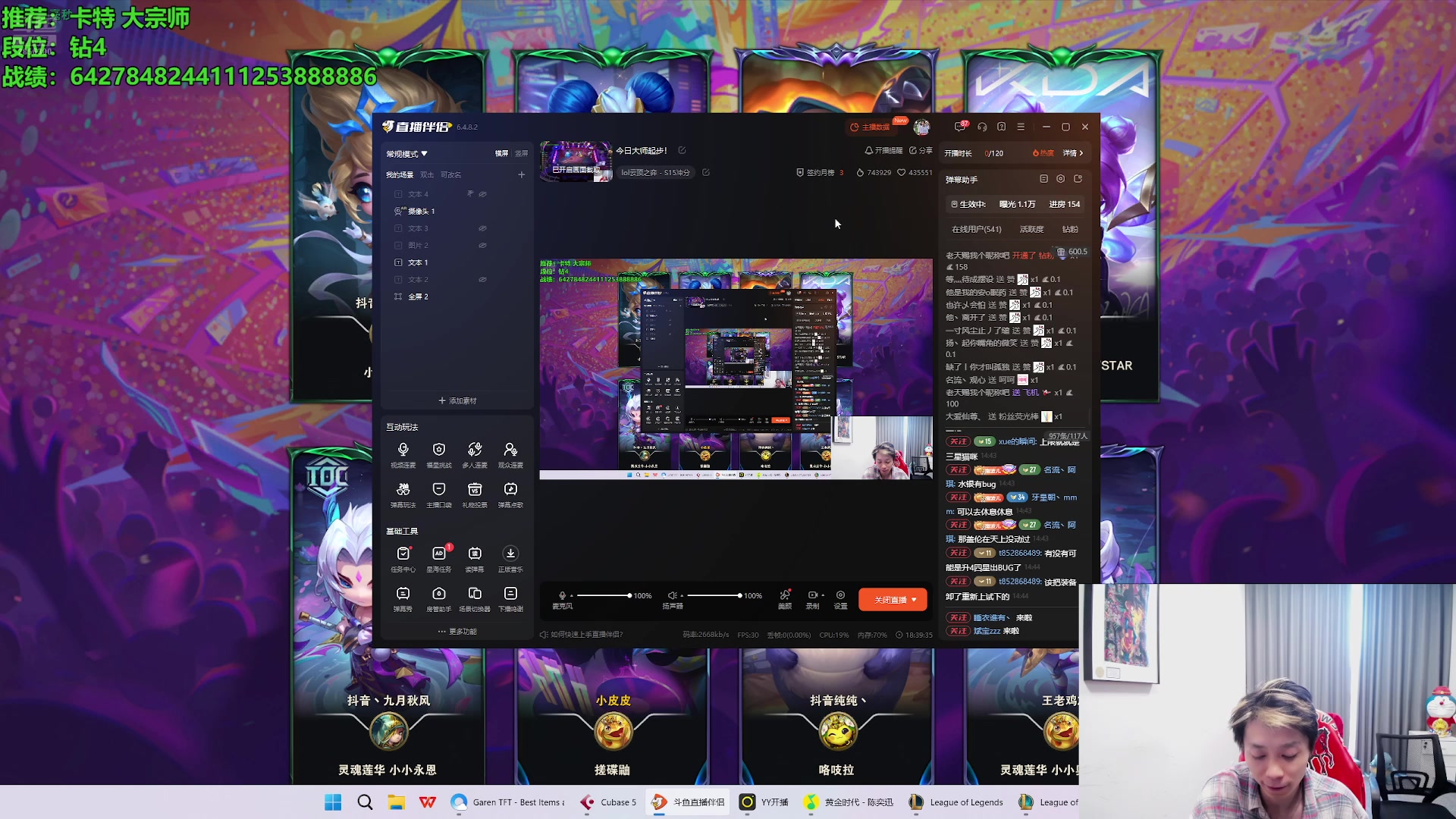The image size is (1456, 819).
Task: Open the hamburger main menu icon
Action: tap(1021, 127)
